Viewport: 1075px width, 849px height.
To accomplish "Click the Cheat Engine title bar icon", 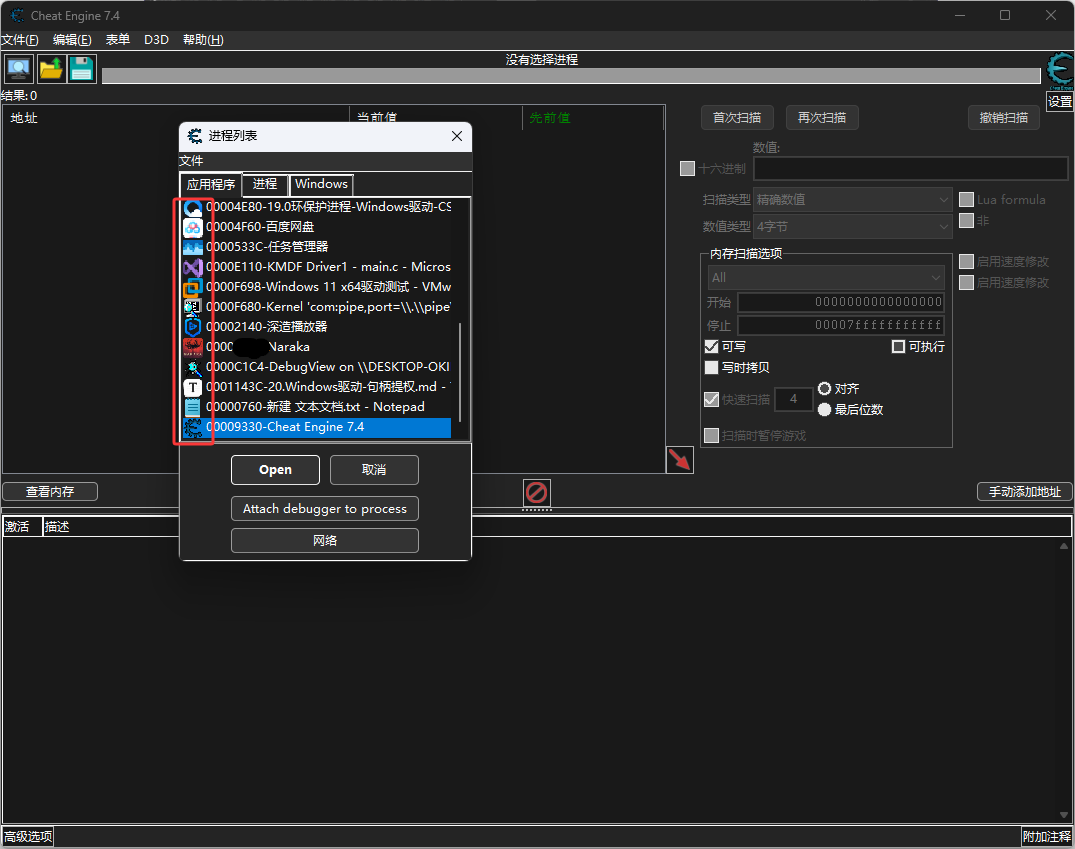I will click(17, 15).
